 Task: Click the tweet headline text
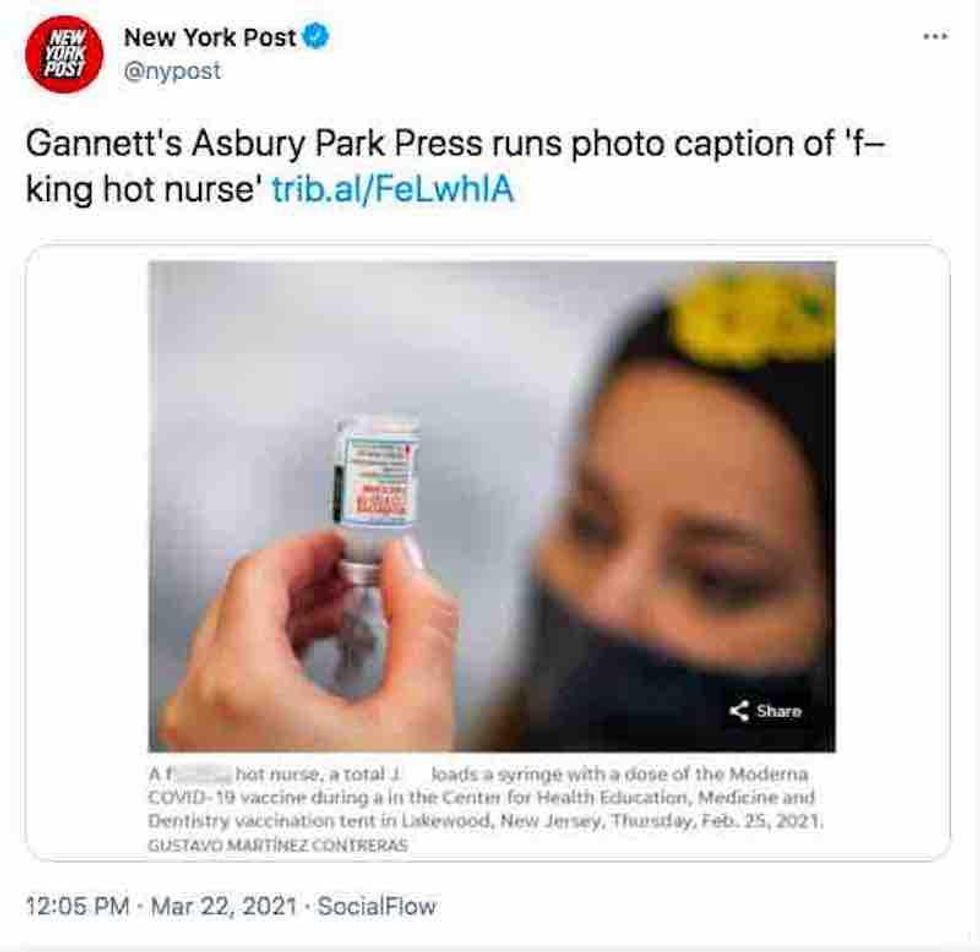[454, 166]
